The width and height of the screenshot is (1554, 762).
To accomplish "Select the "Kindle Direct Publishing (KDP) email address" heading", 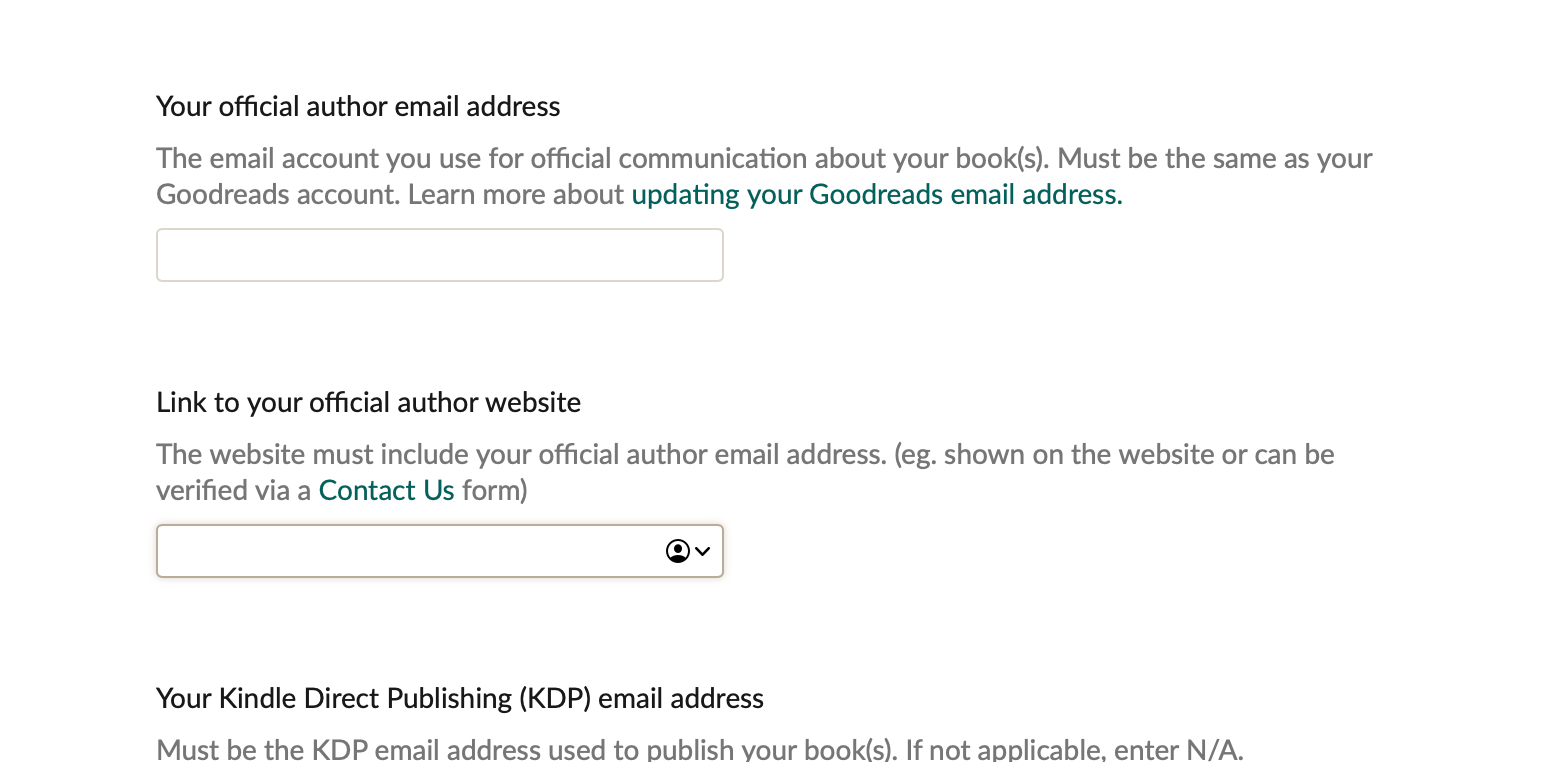I will click(460, 698).
